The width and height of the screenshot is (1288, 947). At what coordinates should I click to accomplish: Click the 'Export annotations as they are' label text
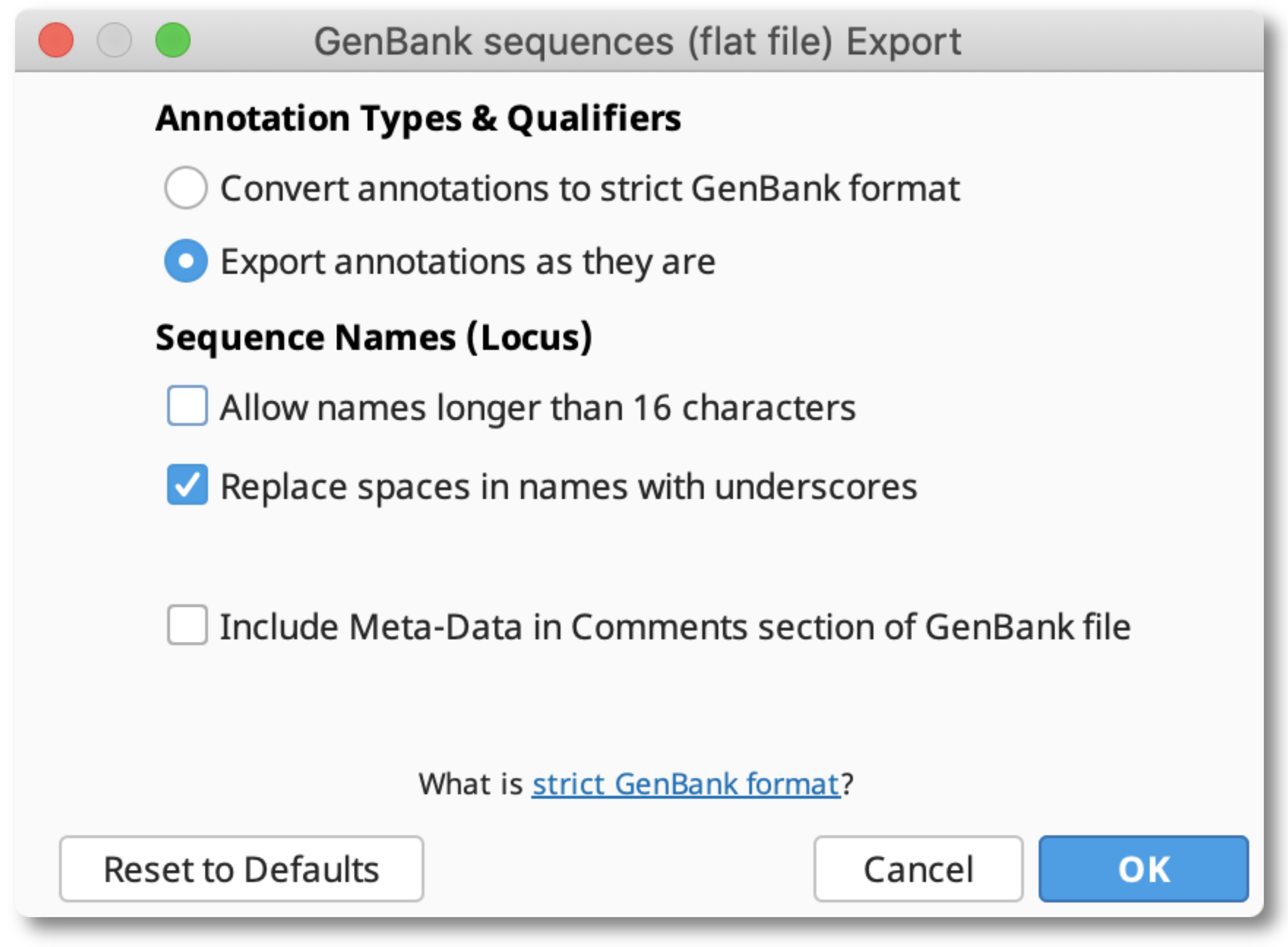pyautogui.click(x=468, y=262)
